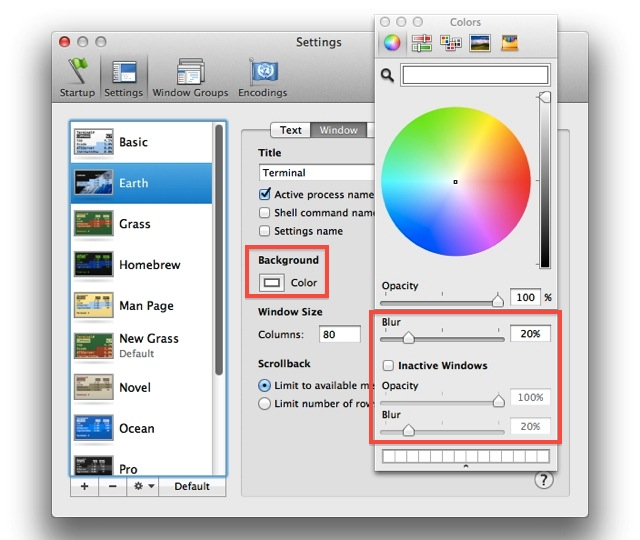Screen dimensions: 640x540
Task: Switch to the Text tab
Action: tap(290, 130)
